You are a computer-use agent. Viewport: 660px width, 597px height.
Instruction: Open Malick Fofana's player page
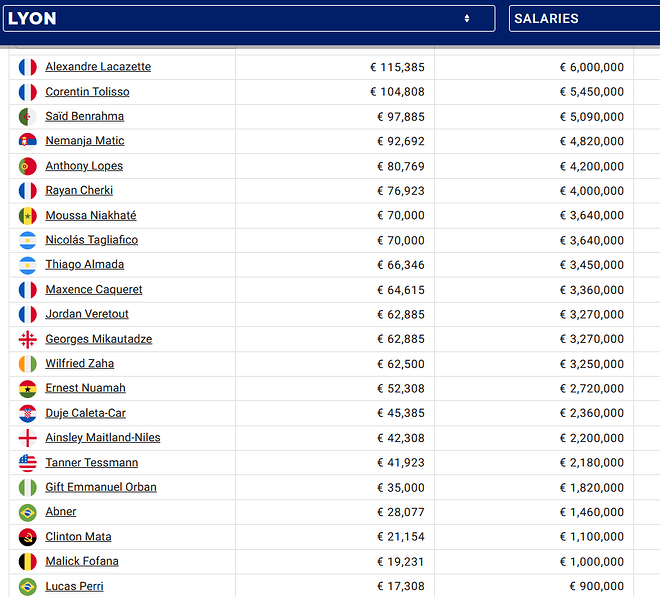click(82, 561)
